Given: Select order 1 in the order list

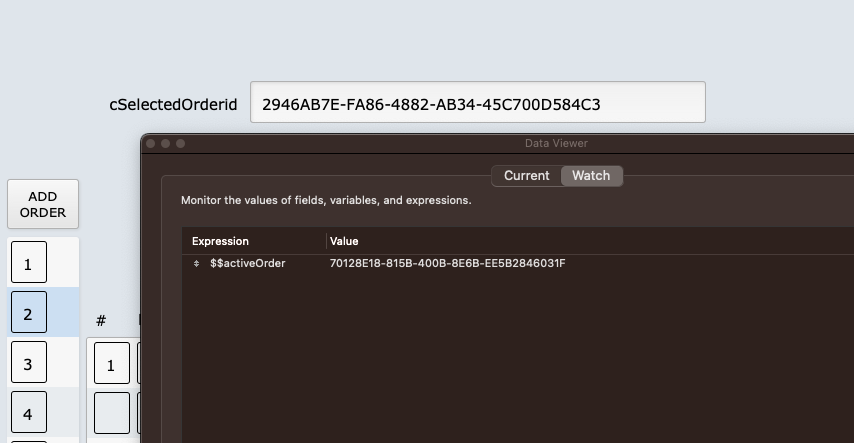Looking at the screenshot, I should pos(29,263).
